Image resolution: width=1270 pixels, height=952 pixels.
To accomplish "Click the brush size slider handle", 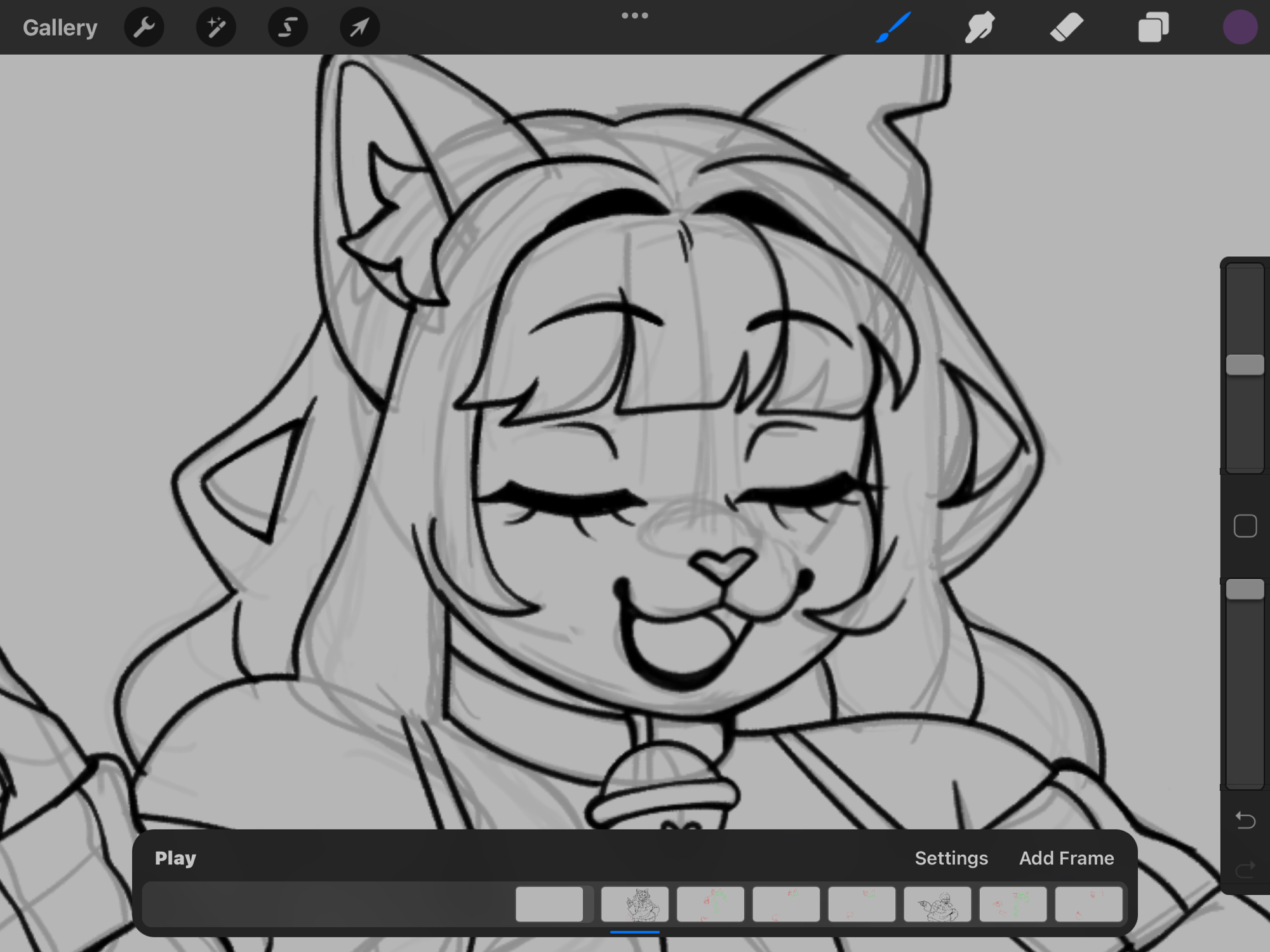I will tap(1245, 365).
